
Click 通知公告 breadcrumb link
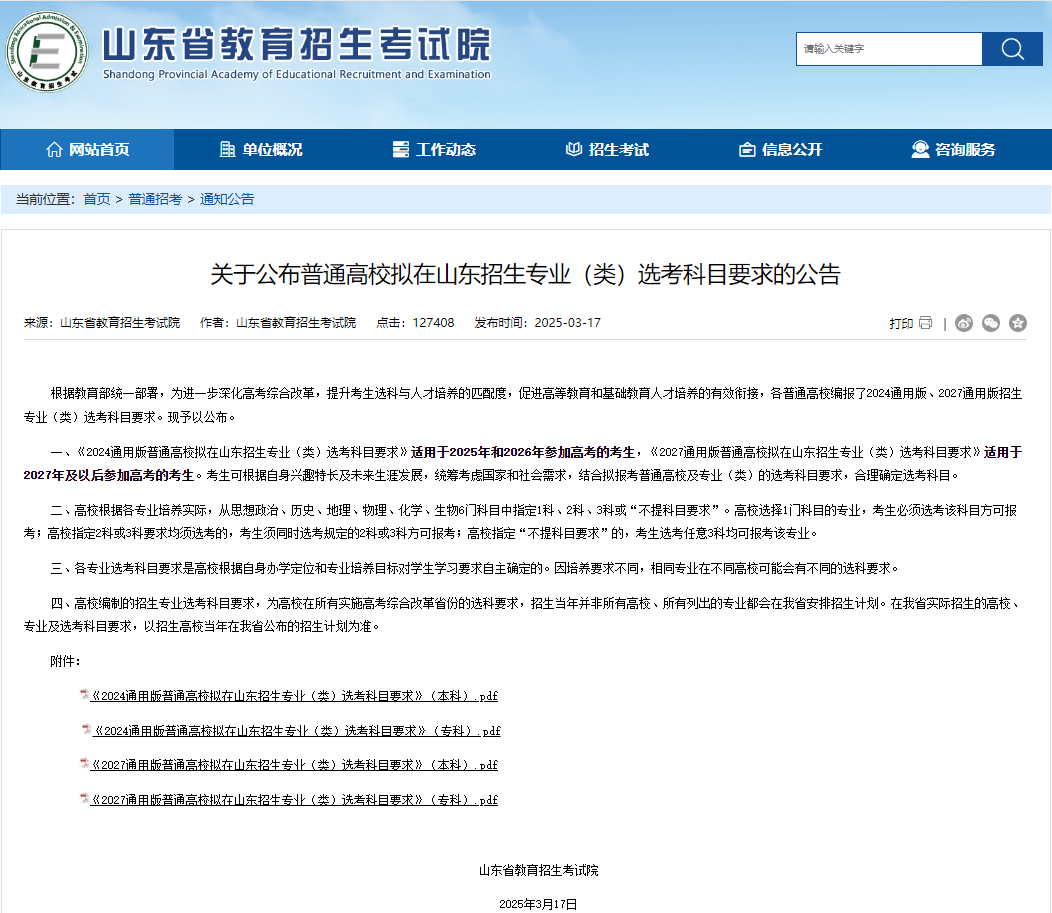pos(227,199)
